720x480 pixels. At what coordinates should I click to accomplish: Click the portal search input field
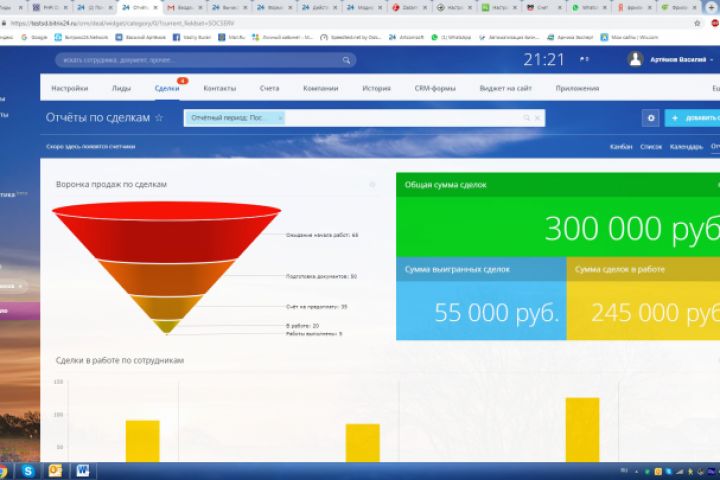pos(205,60)
